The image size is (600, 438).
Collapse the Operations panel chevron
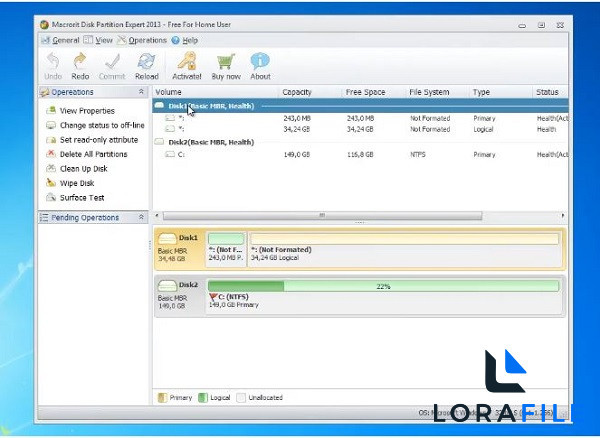click(x=141, y=92)
